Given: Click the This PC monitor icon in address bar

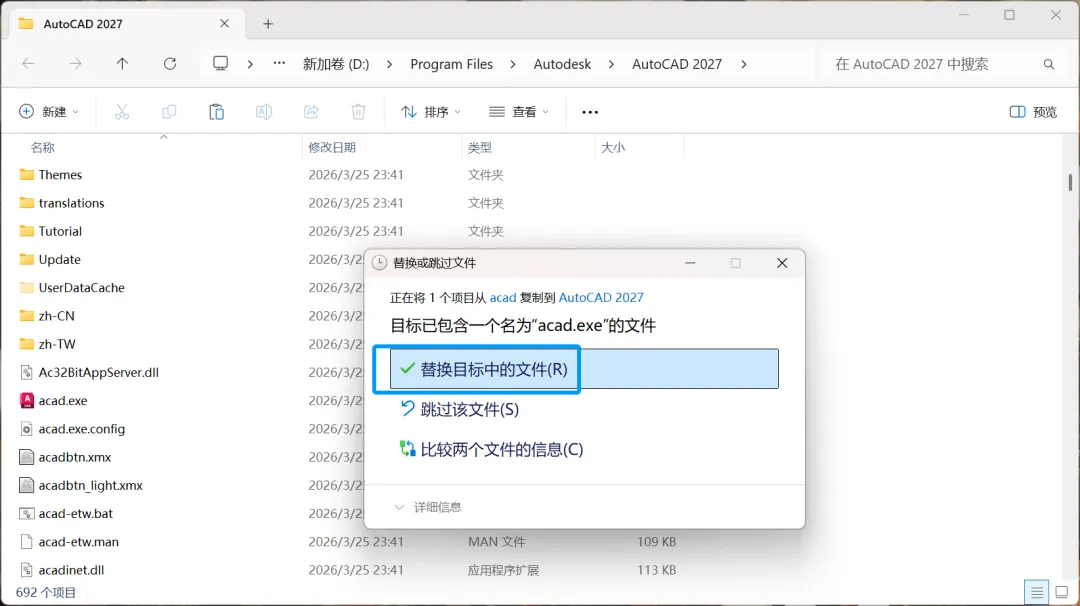Looking at the screenshot, I should [220, 64].
